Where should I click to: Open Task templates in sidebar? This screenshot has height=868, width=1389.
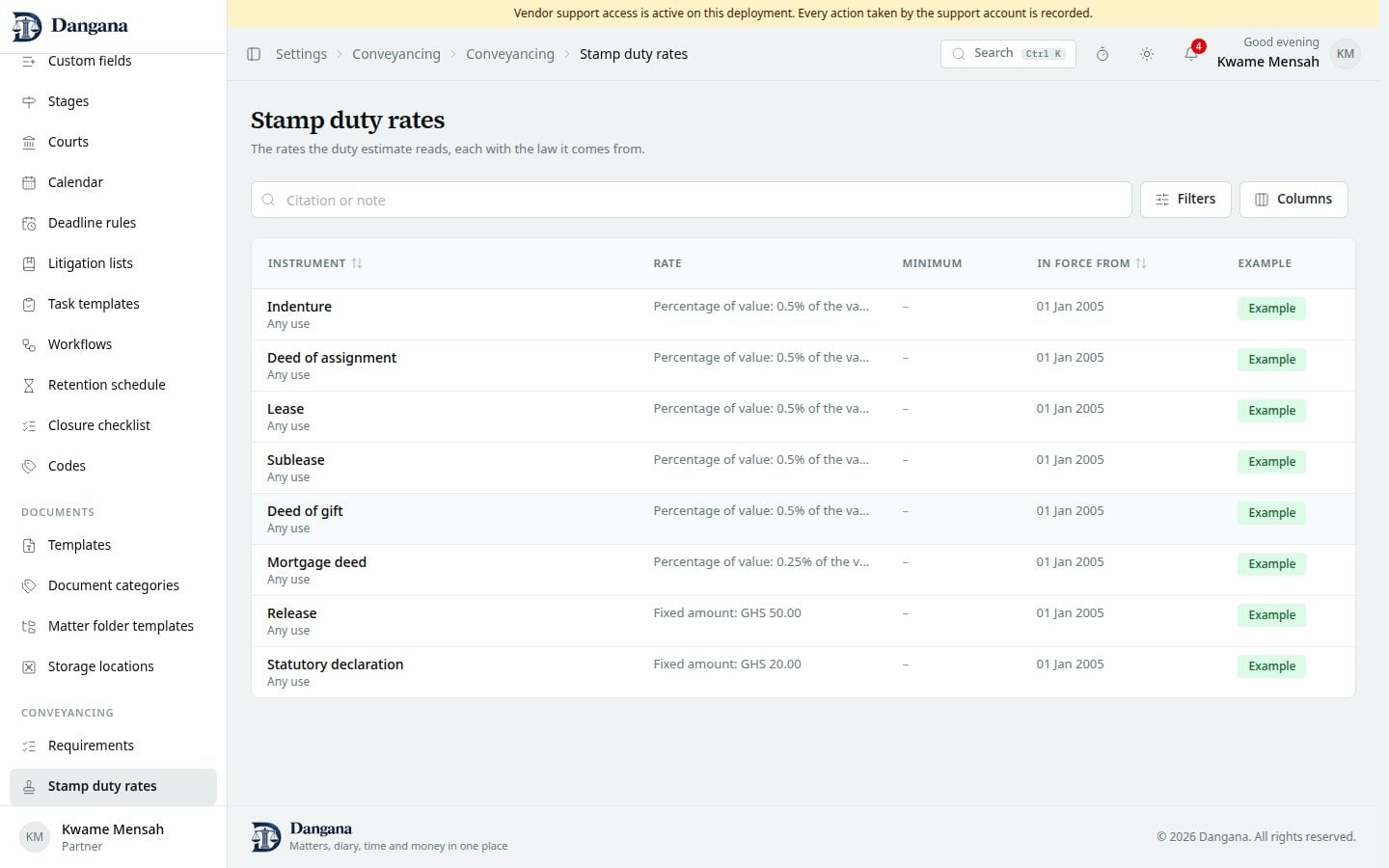tap(113, 304)
